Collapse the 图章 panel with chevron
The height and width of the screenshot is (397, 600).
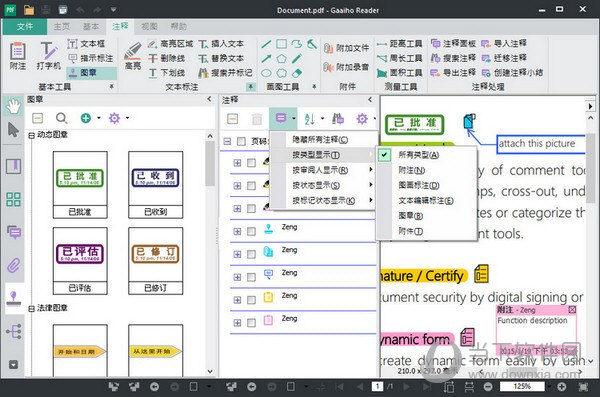[209, 99]
